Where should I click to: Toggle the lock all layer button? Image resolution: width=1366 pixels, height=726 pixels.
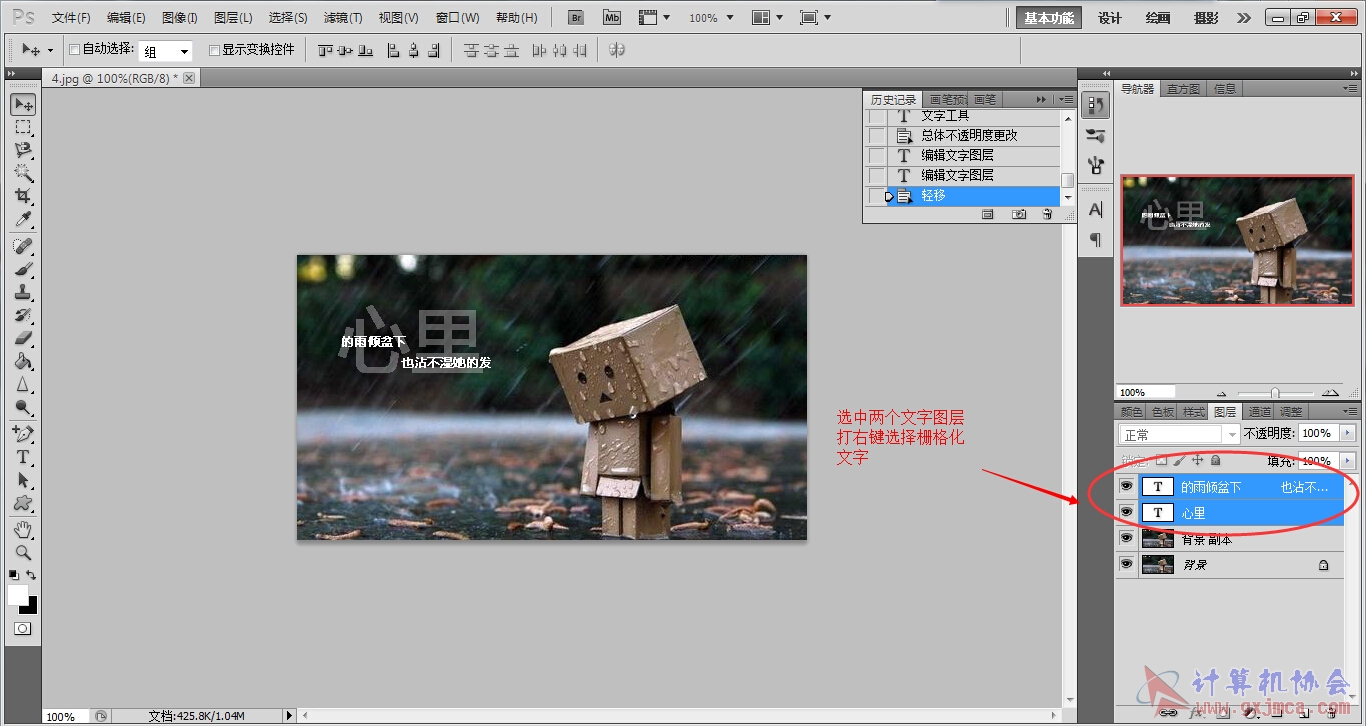coord(1216,461)
